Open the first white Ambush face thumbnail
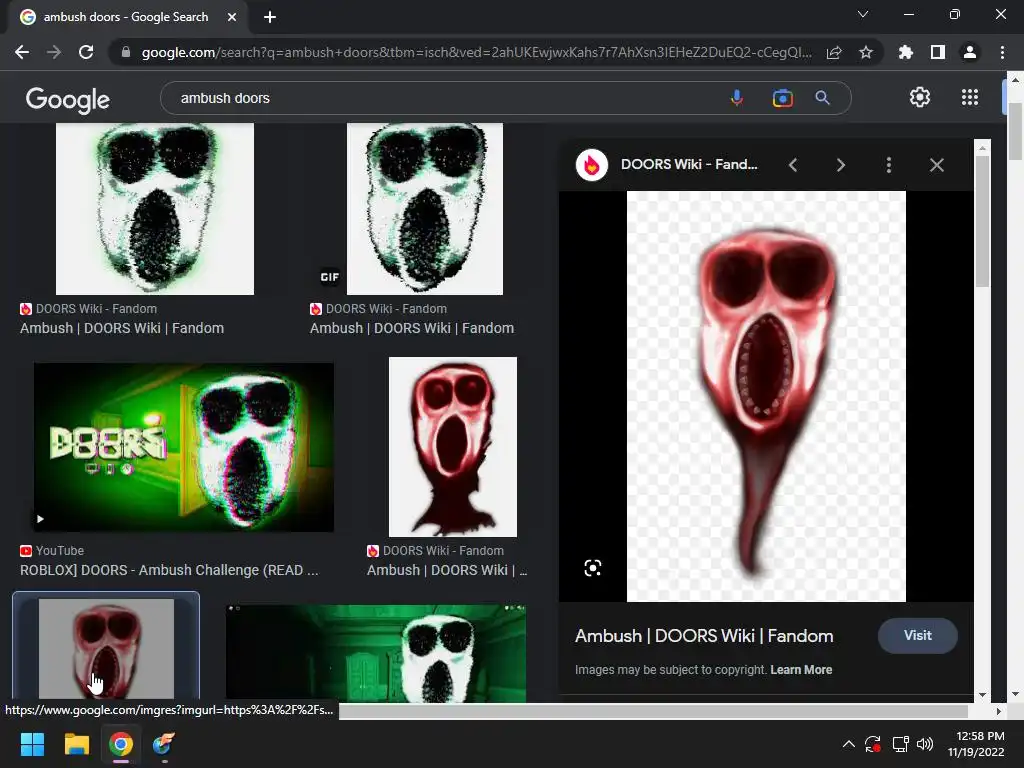The image size is (1024, 768). [155, 209]
